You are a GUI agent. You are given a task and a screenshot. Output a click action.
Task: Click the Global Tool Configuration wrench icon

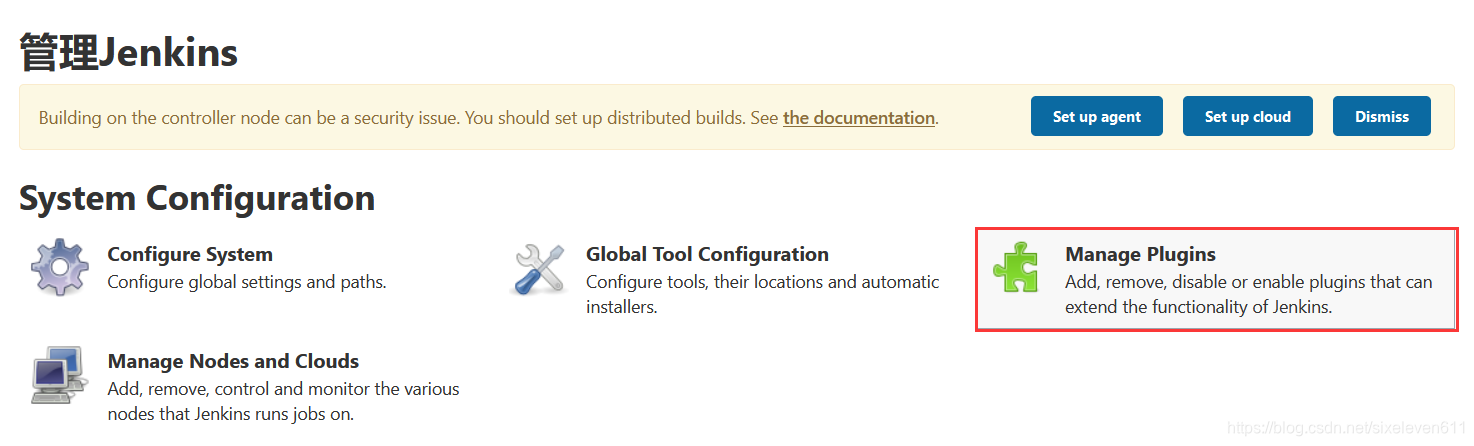click(539, 269)
